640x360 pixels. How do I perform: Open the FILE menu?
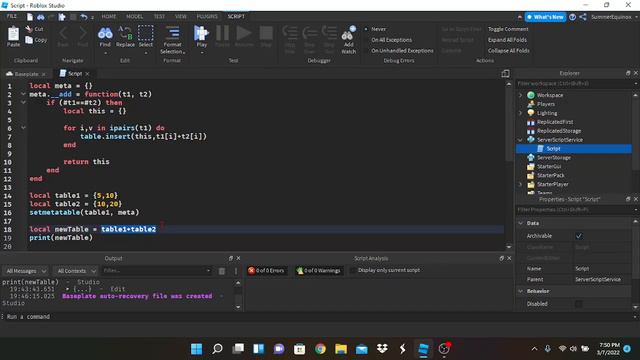tap(11, 16)
